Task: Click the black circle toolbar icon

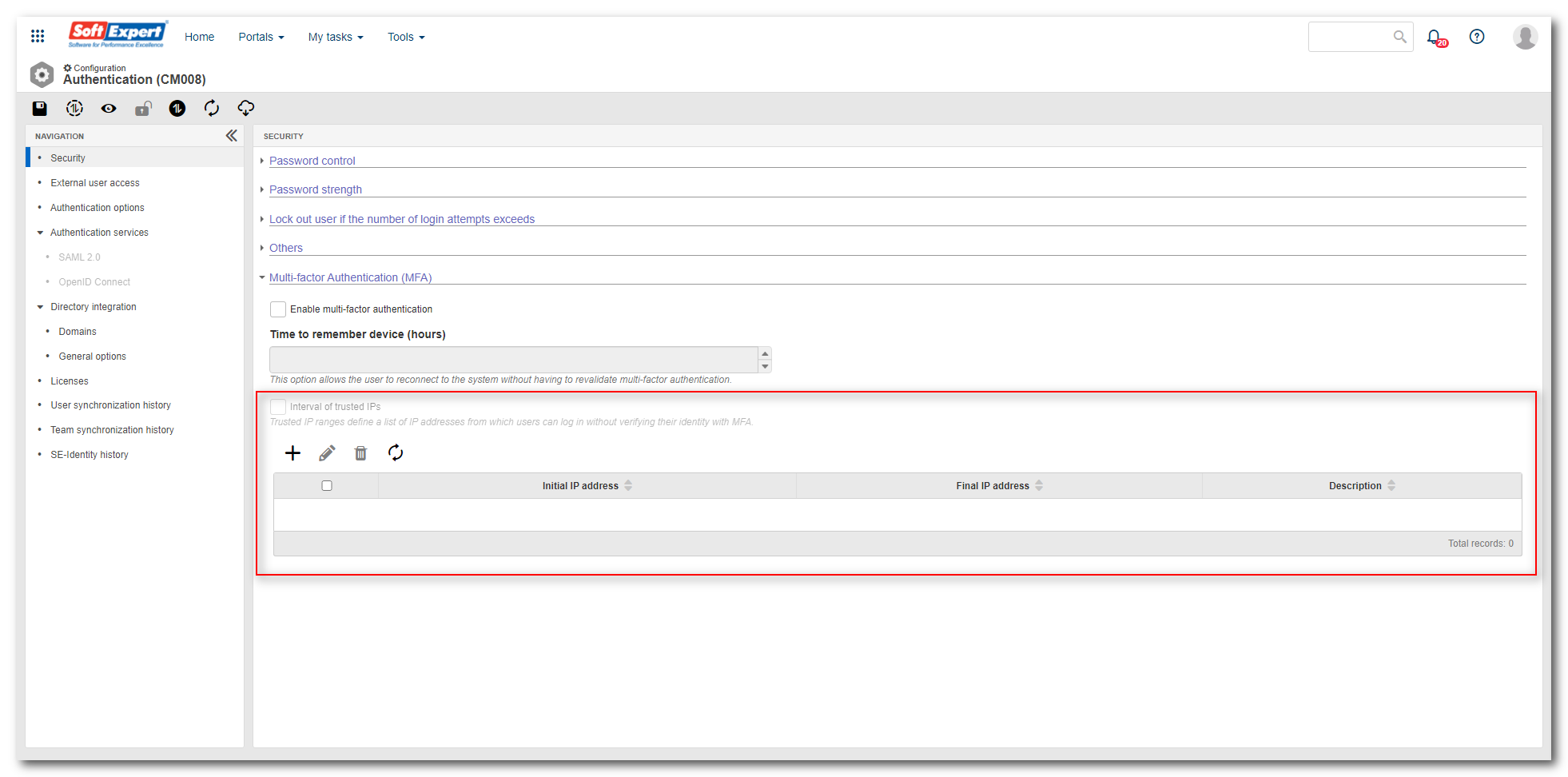Action: [x=177, y=108]
